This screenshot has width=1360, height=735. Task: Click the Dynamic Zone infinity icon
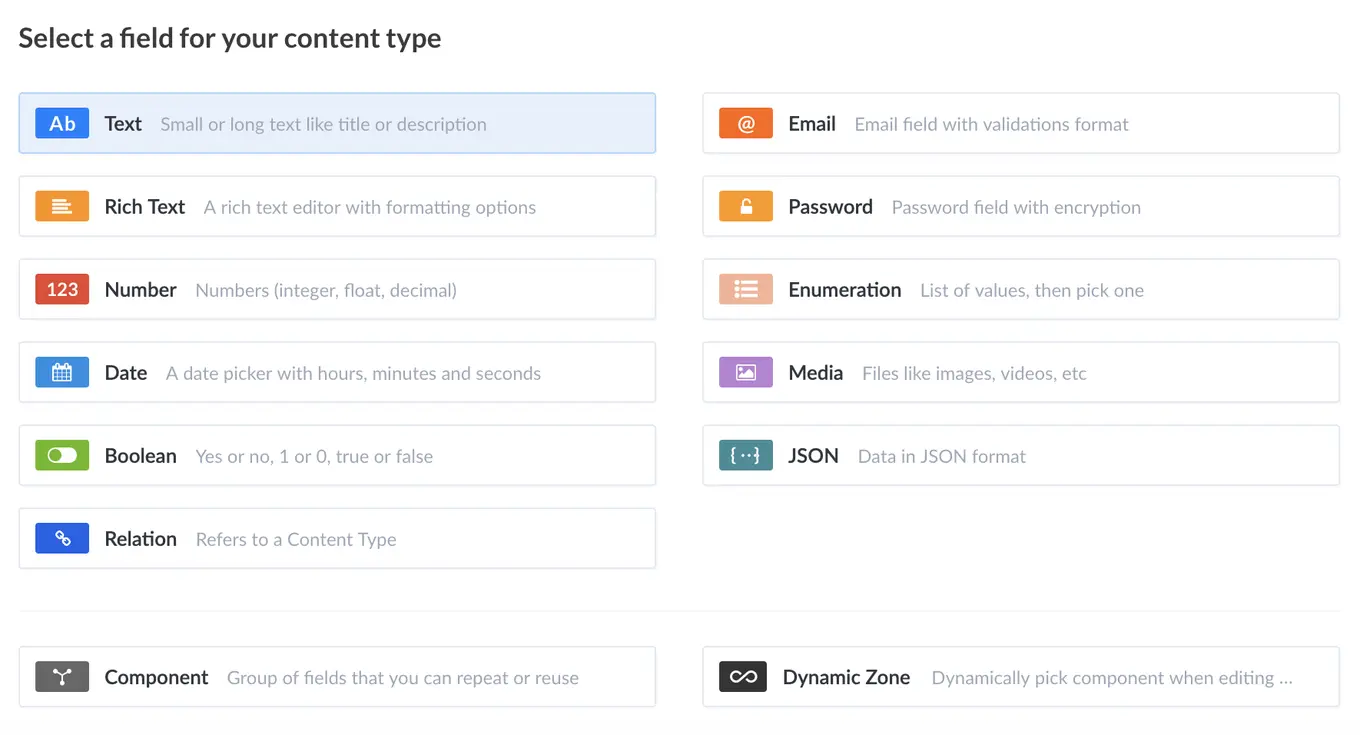pos(742,677)
